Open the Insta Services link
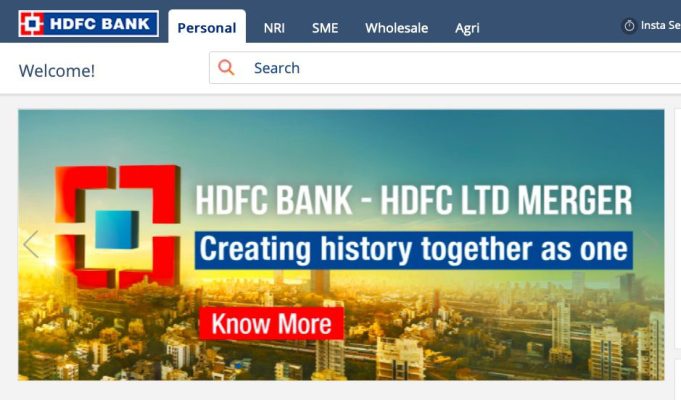The image size is (681, 400). pyautogui.click(x=661, y=26)
